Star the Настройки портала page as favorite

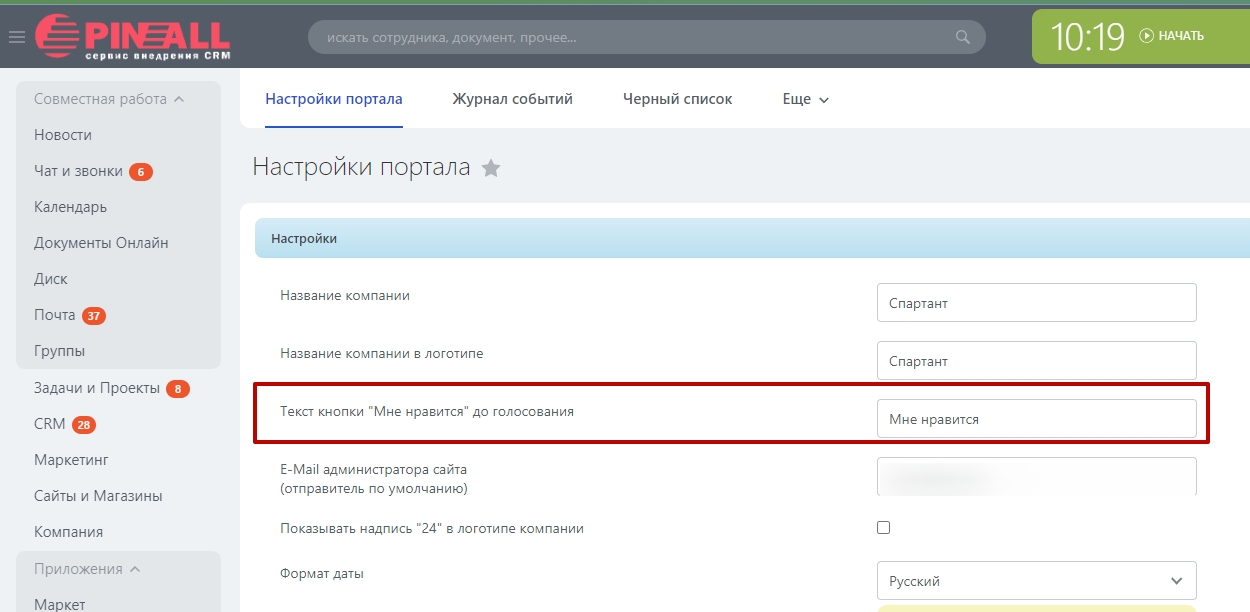click(491, 168)
